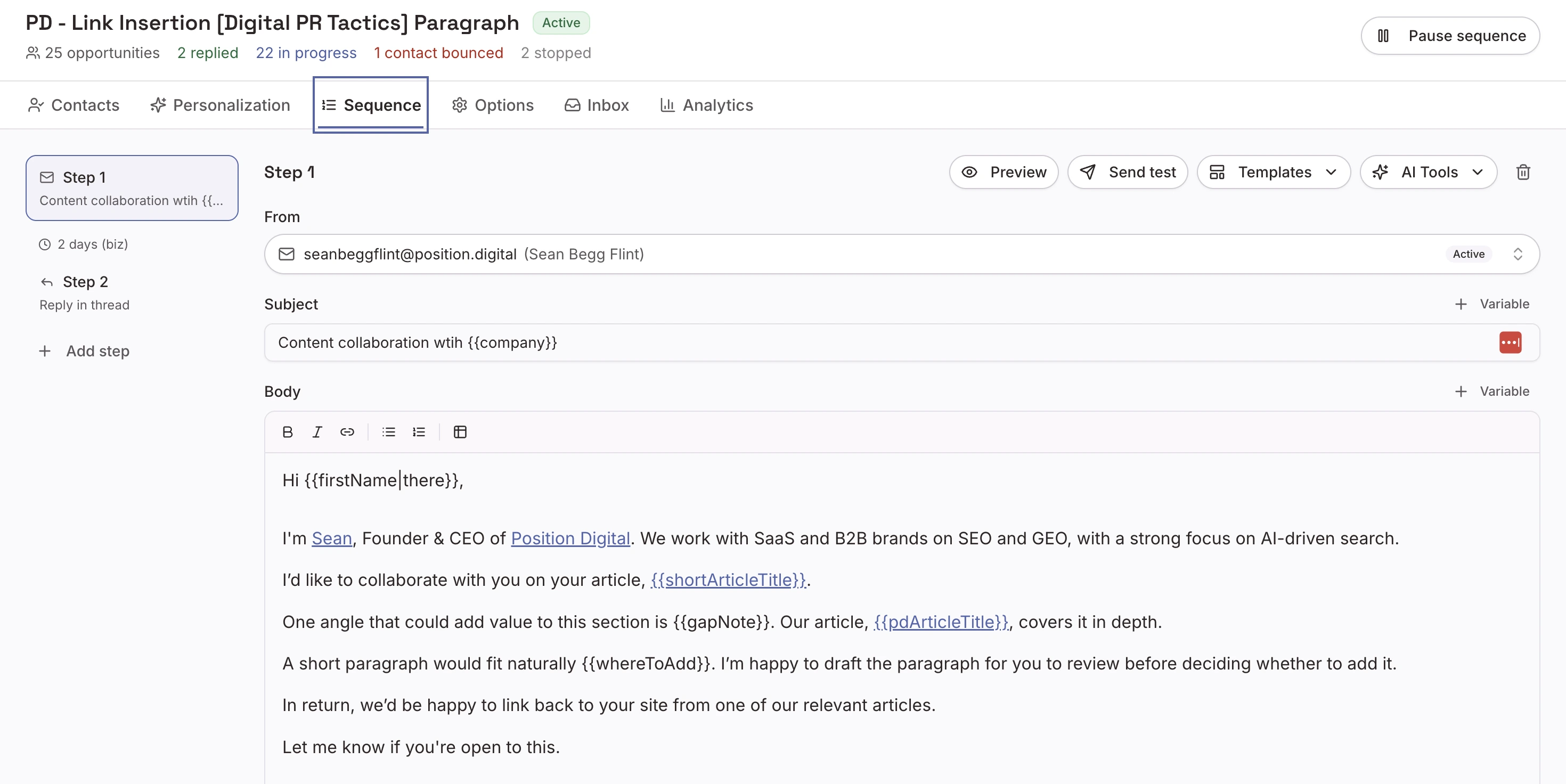This screenshot has height=784, width=1566.
Task: Insert a table in the body
Action: [x=460, y=432]
